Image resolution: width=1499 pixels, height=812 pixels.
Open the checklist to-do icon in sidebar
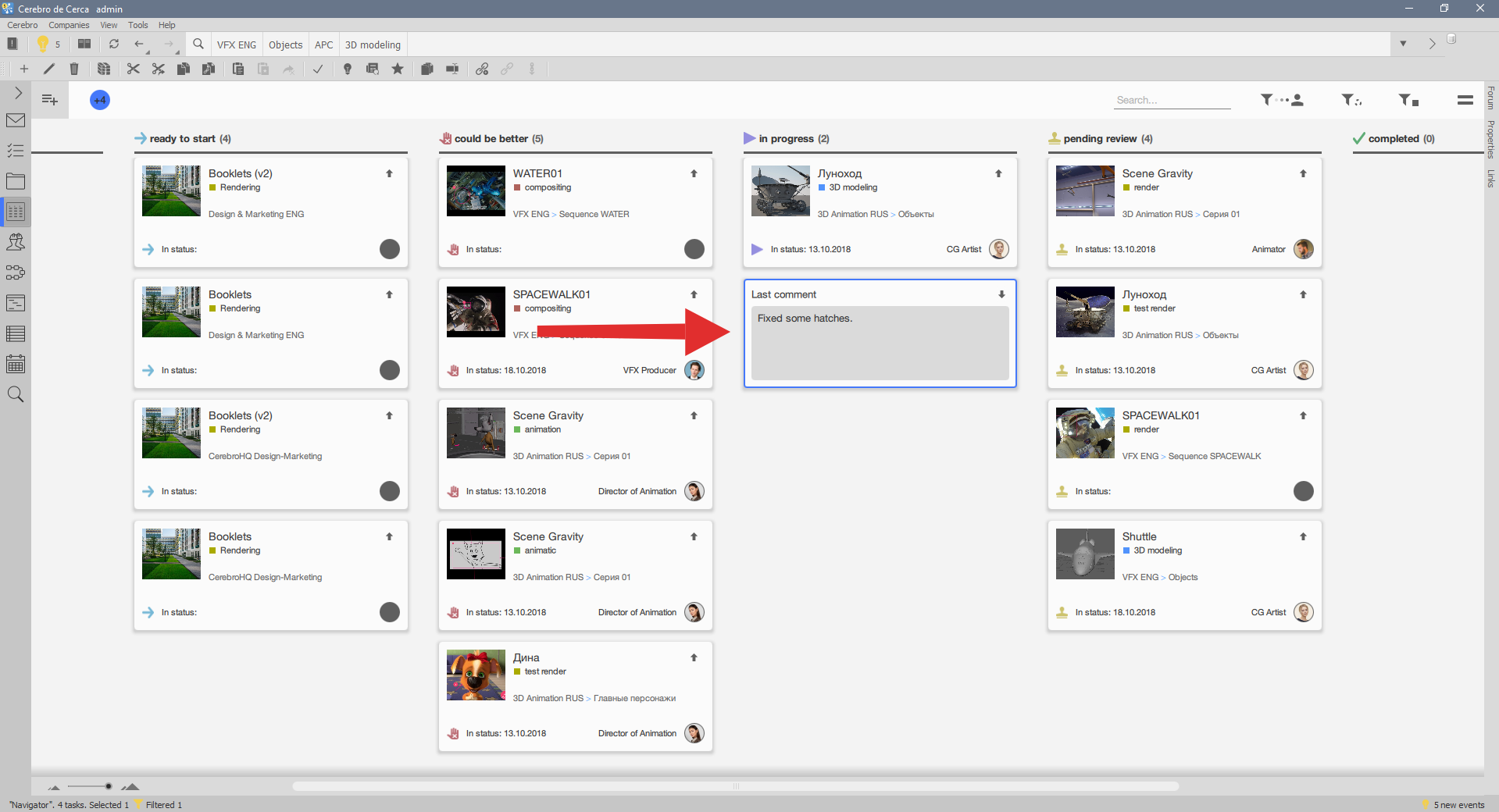(x=16, y=151)
